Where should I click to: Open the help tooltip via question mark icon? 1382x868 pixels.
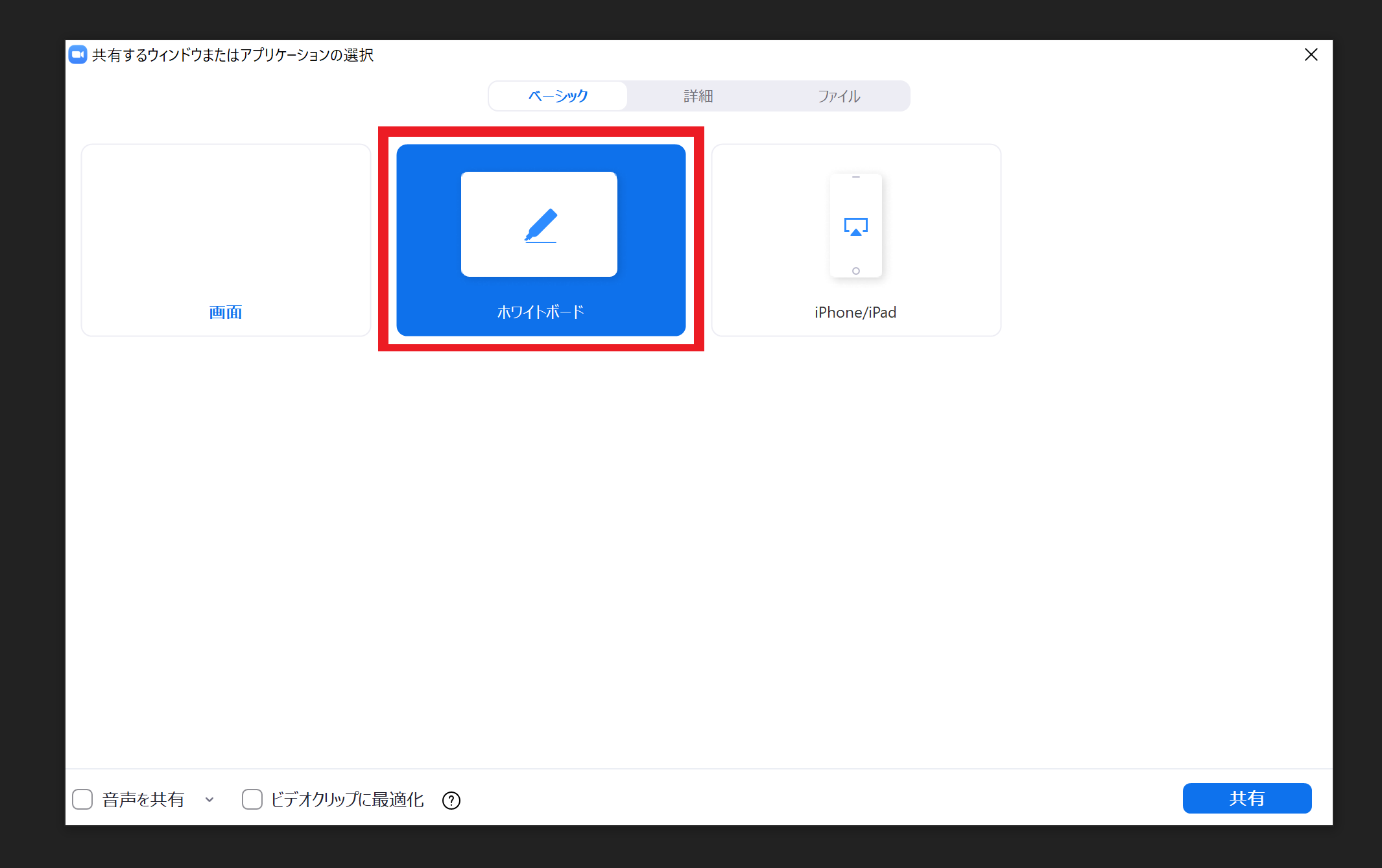tap(451, 800)
